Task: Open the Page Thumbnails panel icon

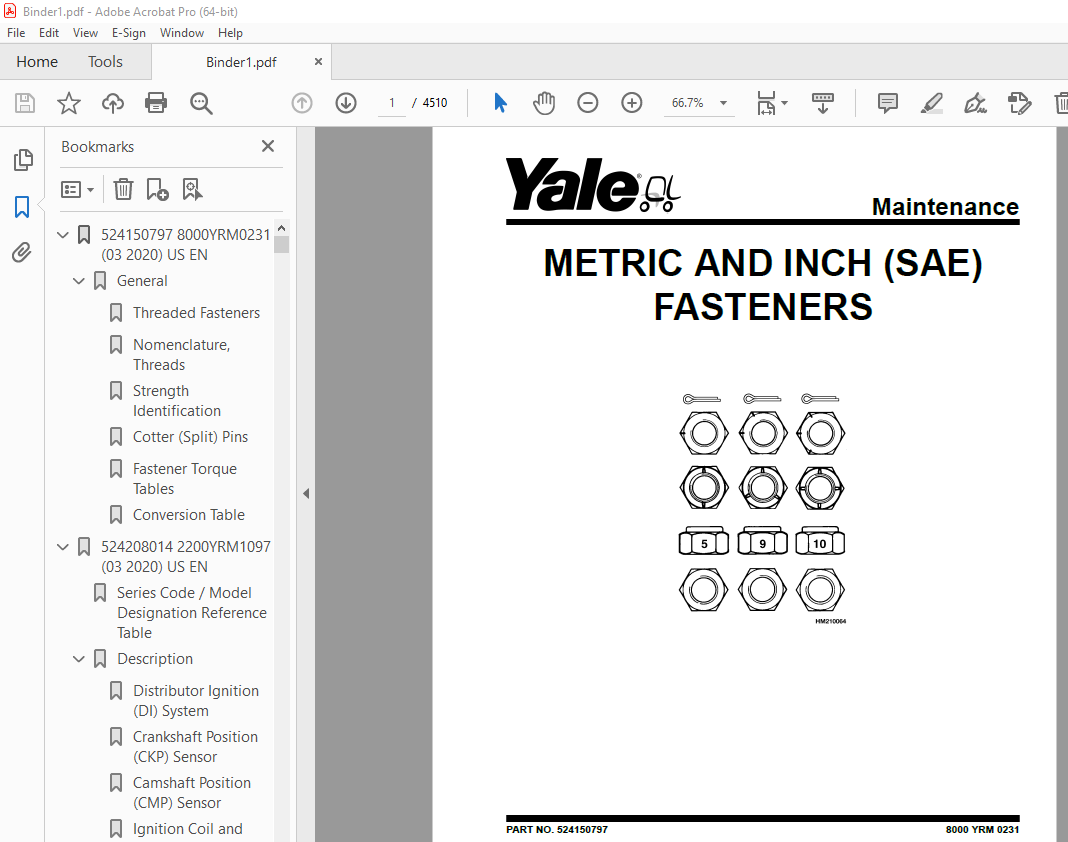Action: tap(23, 160)
